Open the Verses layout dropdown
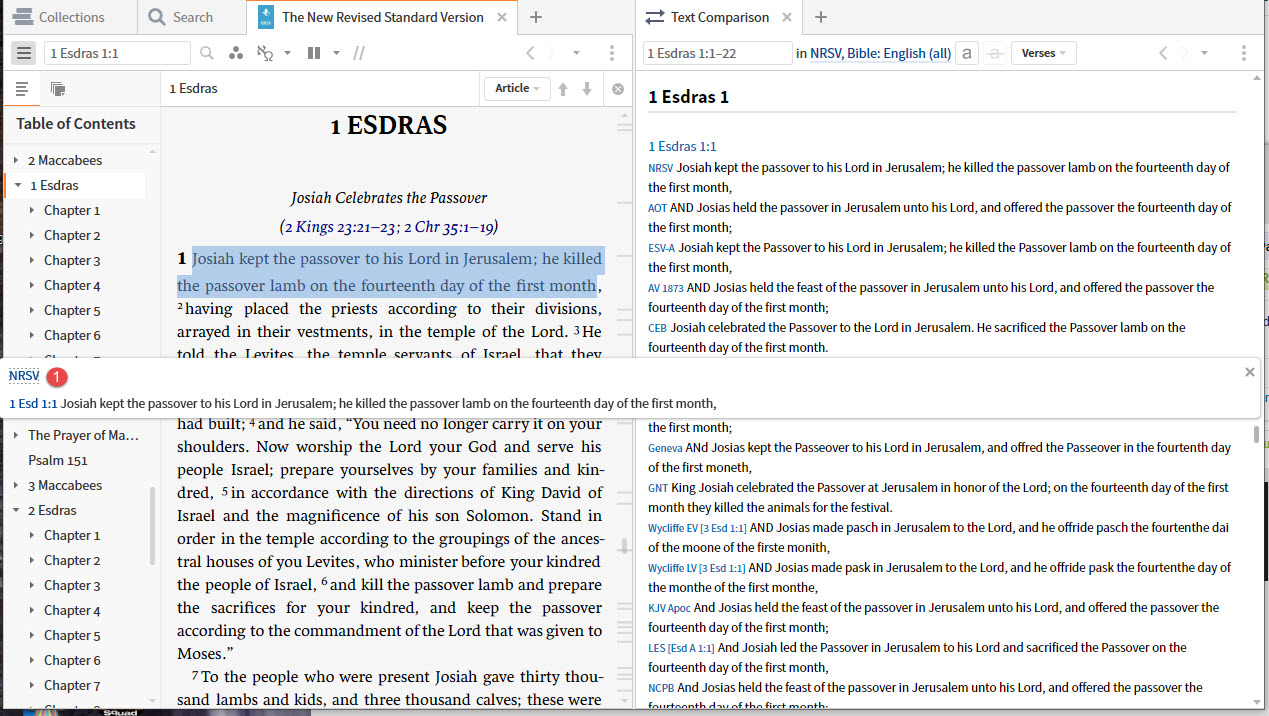1269x716 pixels. tap(1044, 53)
